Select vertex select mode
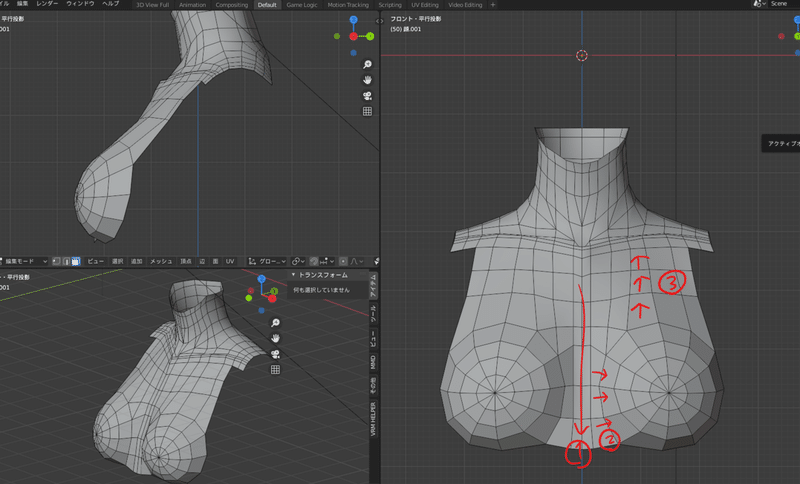800x484 pixels. click(x=56, y=261)
